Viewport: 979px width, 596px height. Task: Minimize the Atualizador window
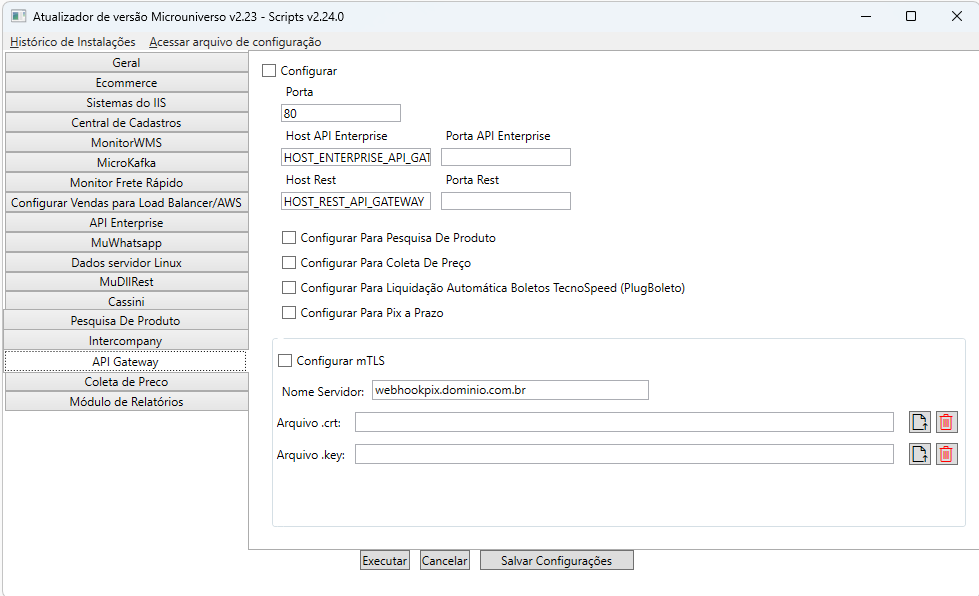coord(866,16)
